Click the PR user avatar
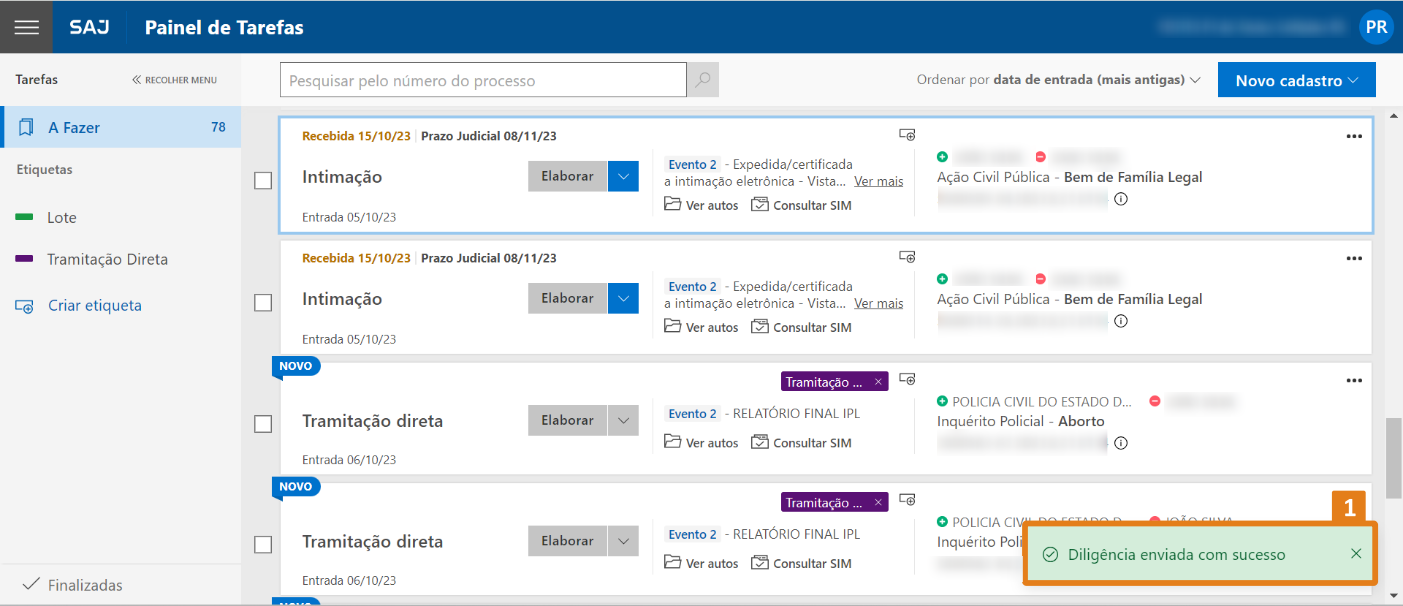This screenshot has width=1403, height=606. point(1376,27)
